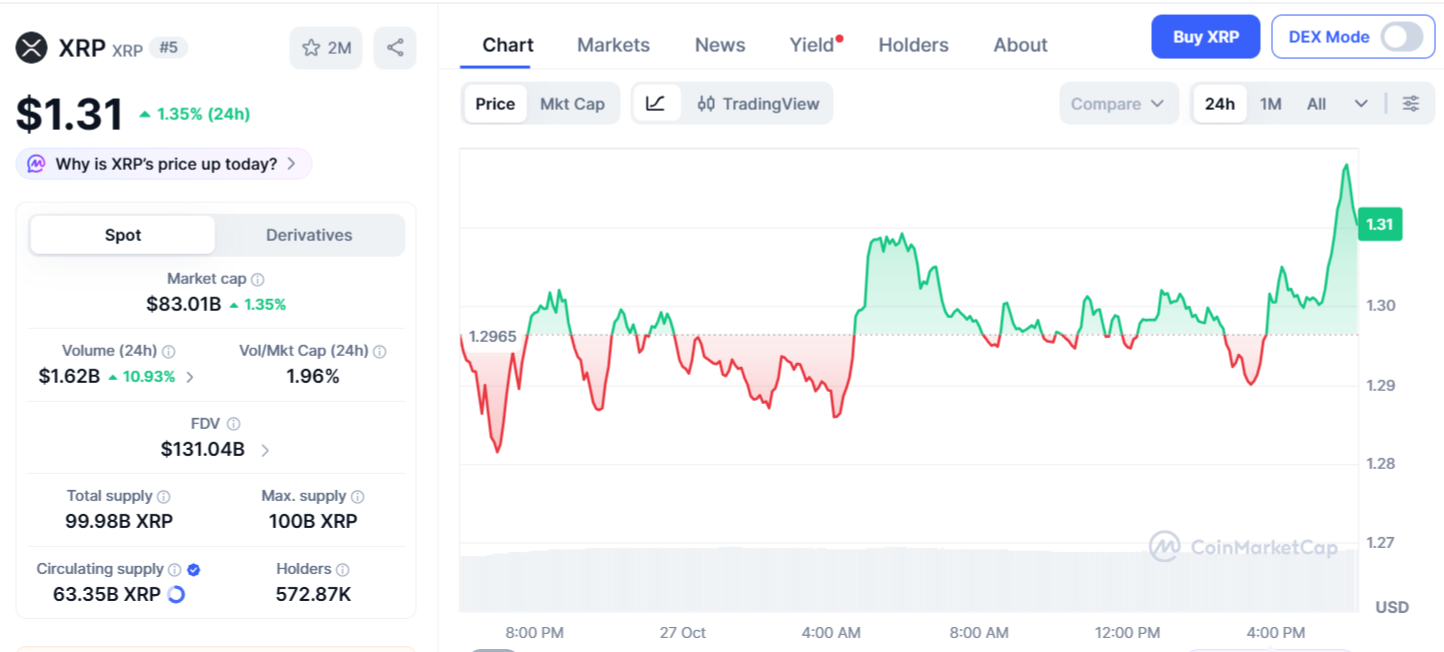Image resolution: width=1444 pixels, height=652 pixels.
Task: Click info icon next to Circulating supply
Action: [x=174, y=569]
